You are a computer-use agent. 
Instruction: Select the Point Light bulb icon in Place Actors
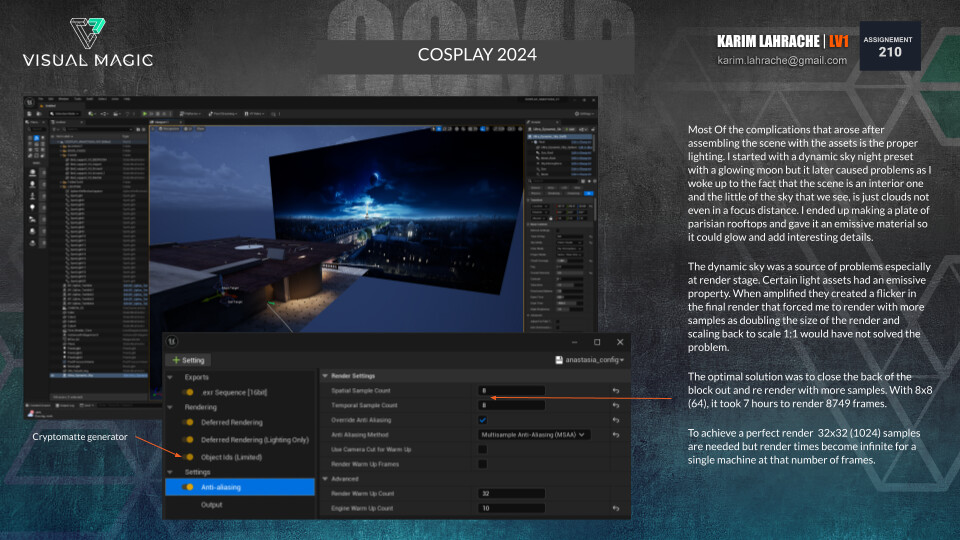click(x=32, y=207)
